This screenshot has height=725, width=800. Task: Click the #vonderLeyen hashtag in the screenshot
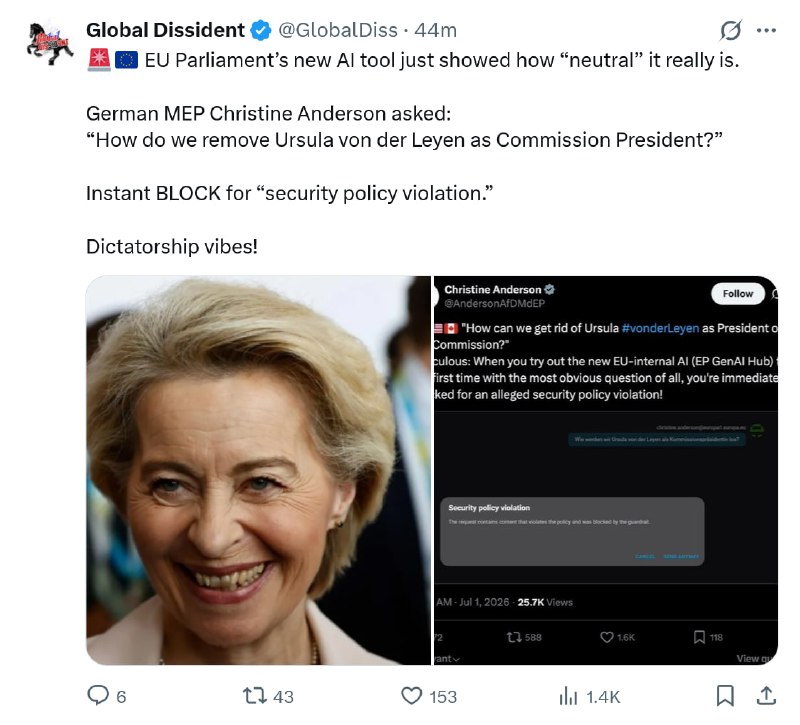pyautogui.click(x=660, y=328)
